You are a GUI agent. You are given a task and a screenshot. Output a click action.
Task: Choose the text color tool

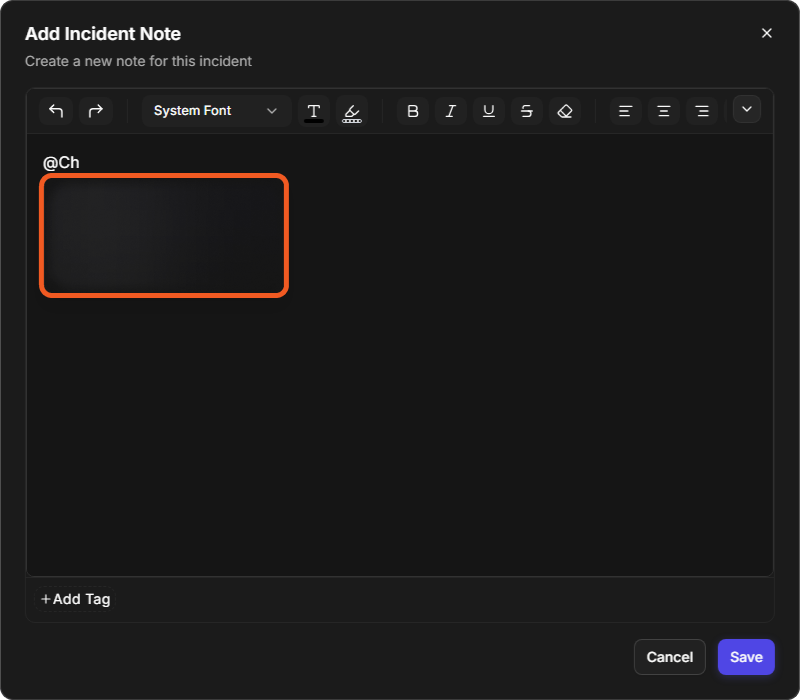pyautogui.click(x=314, y=111)
